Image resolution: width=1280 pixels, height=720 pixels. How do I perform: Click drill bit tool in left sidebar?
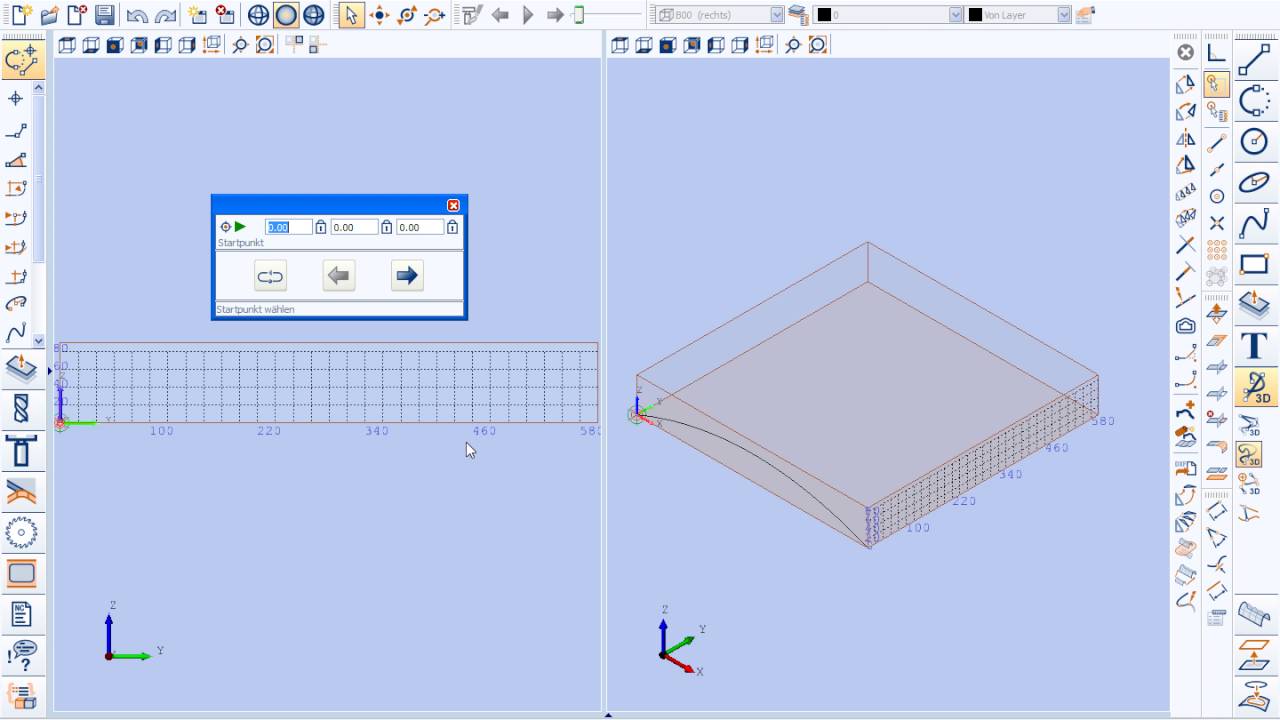(x=21, y=407)
